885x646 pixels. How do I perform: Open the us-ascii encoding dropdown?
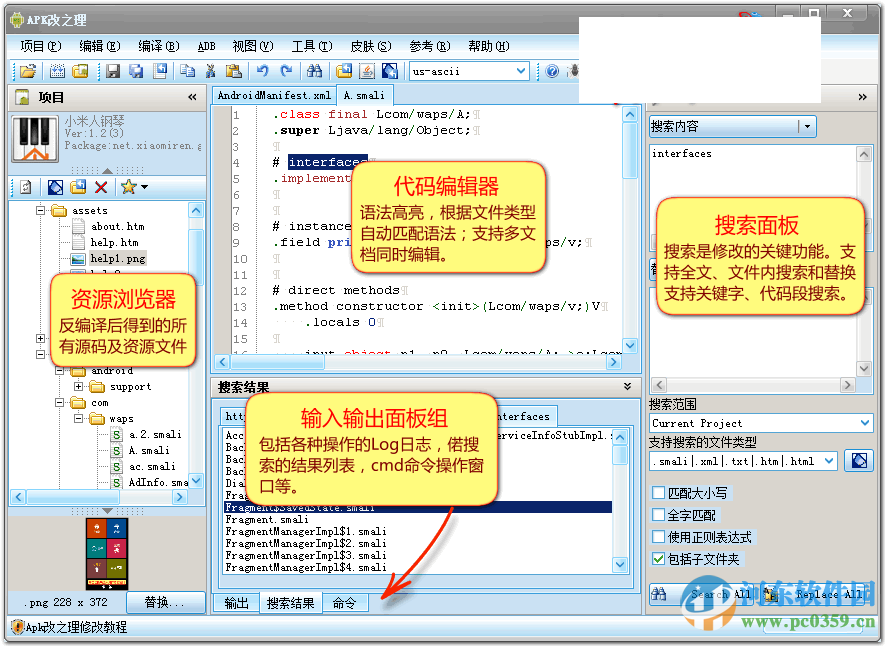524,71
